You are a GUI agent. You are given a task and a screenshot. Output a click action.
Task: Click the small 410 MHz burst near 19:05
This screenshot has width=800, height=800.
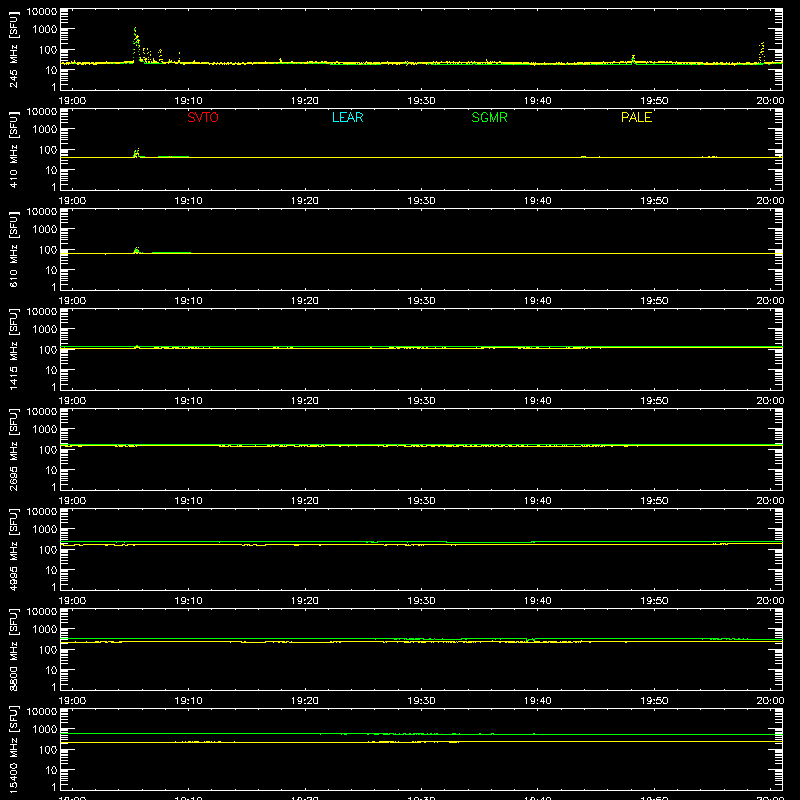click(136, 153)
